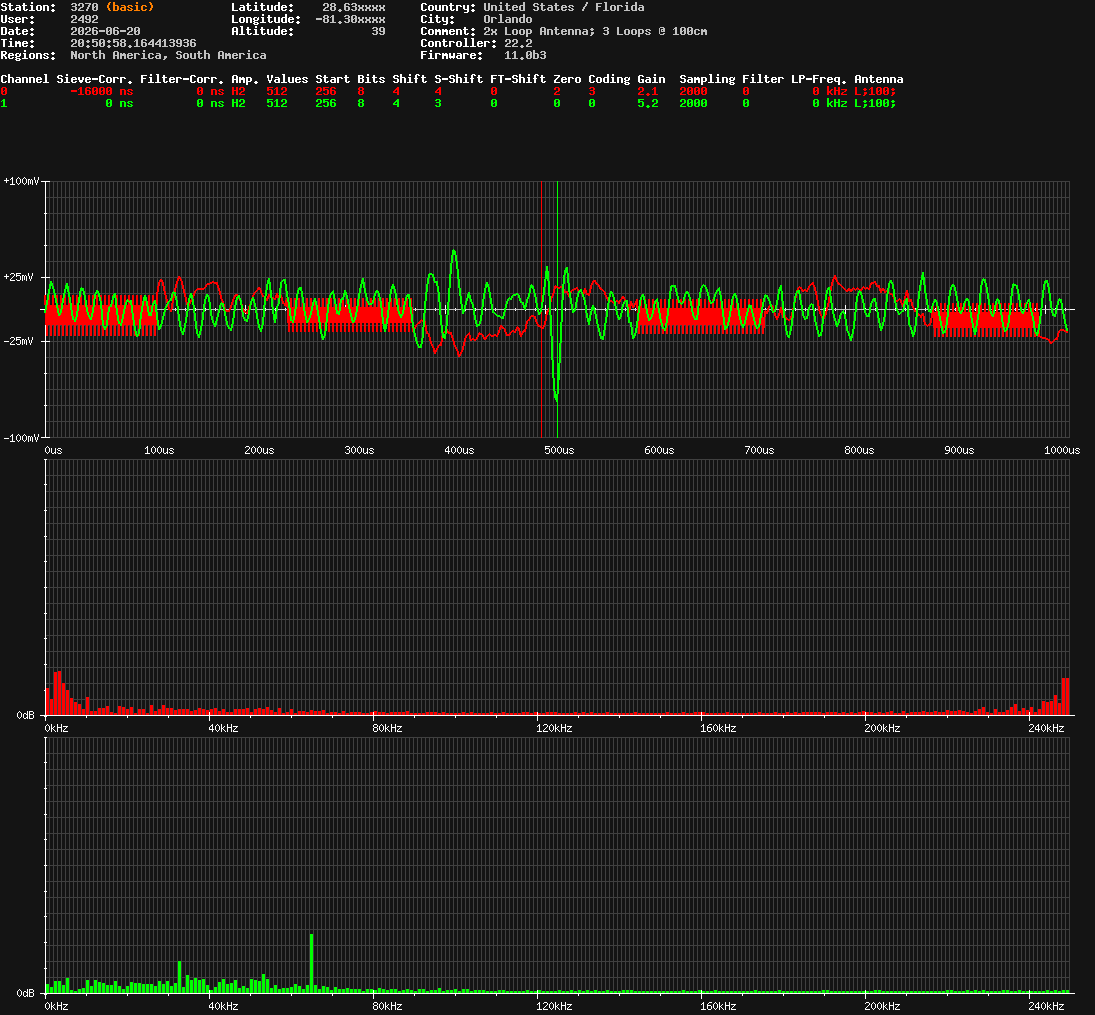Click "United States / Florida" country text
The width and height of the screenshot is (1095, 1015).
564,7
